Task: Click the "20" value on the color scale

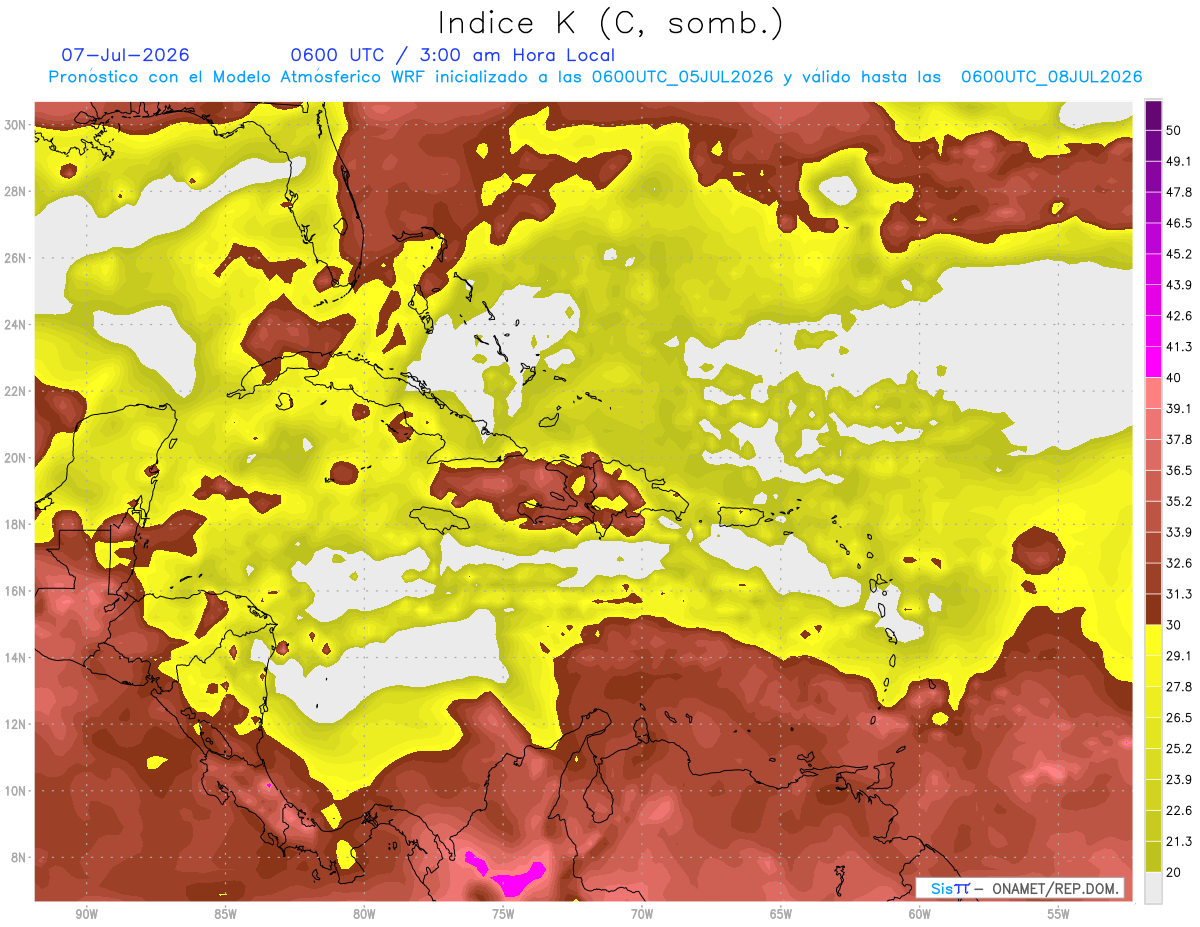Action: [x=1175, y=873]
